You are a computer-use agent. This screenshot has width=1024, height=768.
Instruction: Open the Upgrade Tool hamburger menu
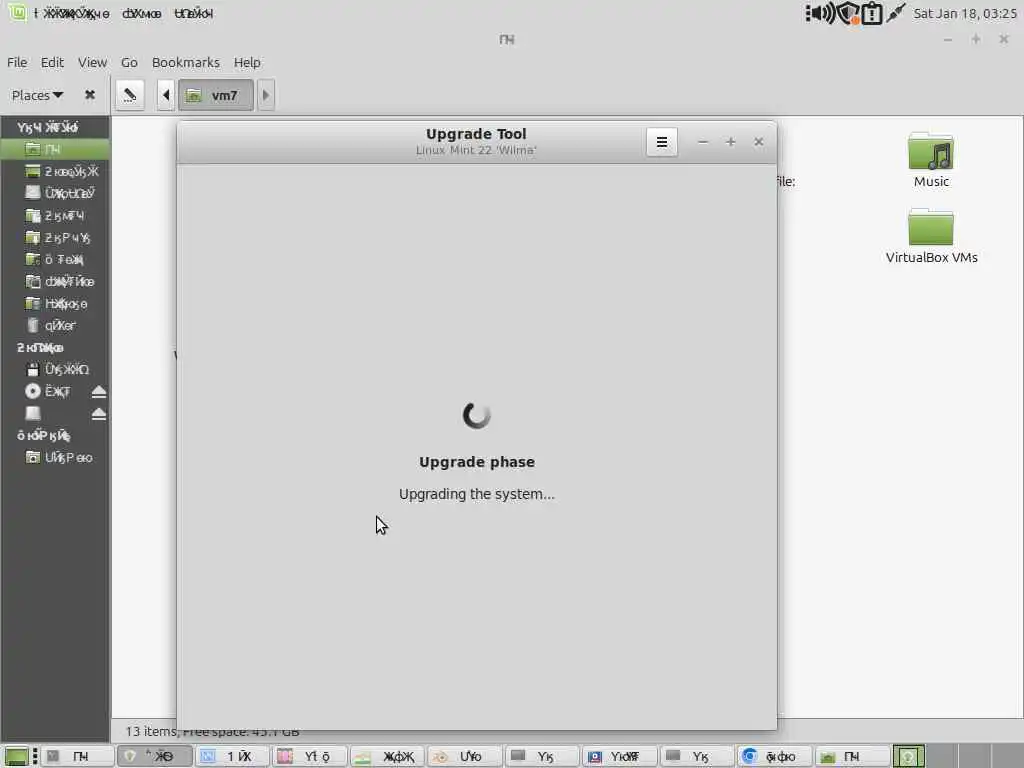[662, 142]
